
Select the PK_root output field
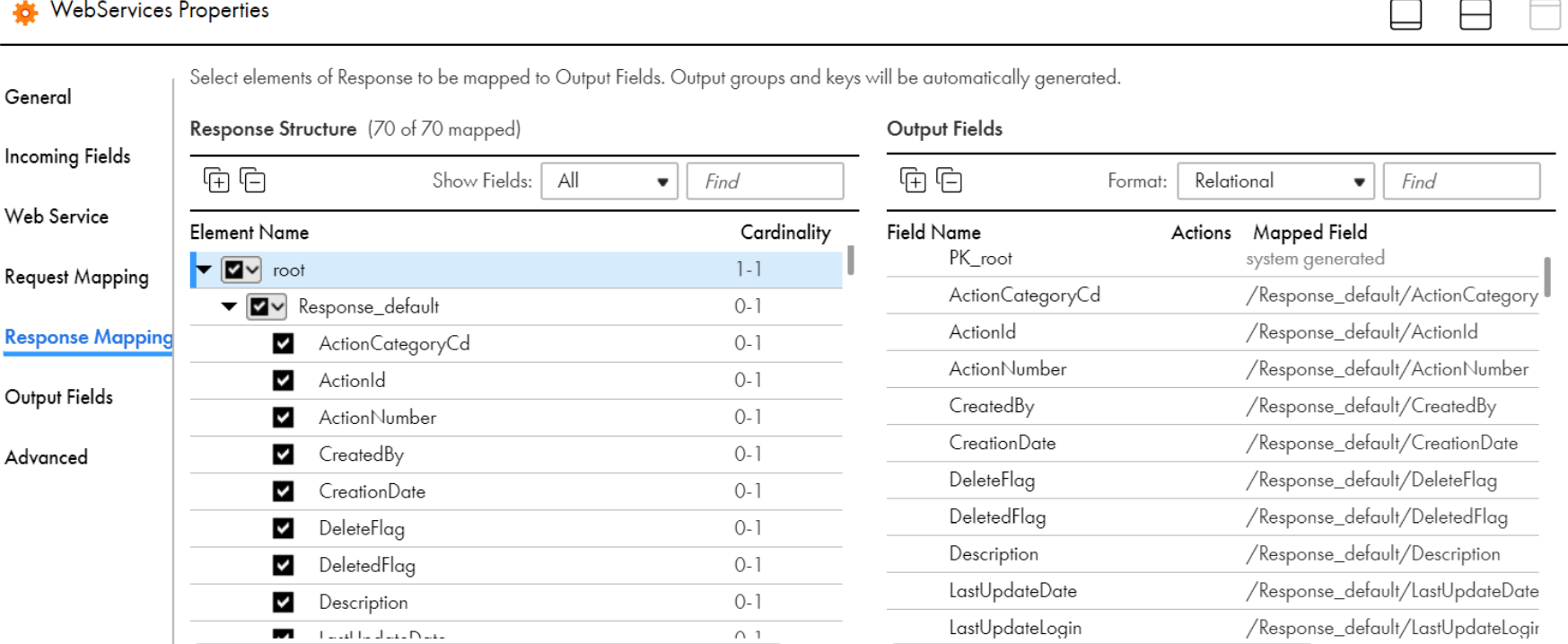coord(980,259)
